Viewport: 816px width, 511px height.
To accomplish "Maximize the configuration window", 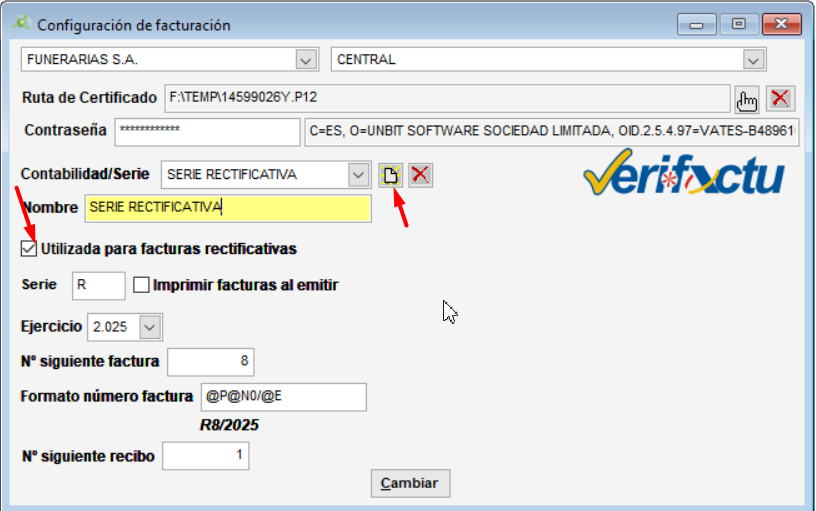I will [739, 24].
